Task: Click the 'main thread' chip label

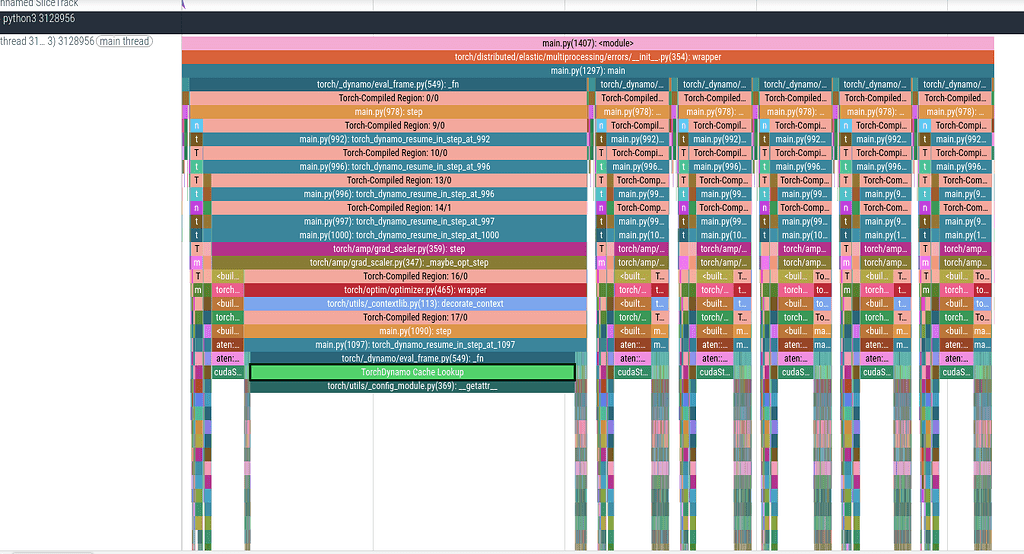Action: pyautogui.click(x=124, y=41)
